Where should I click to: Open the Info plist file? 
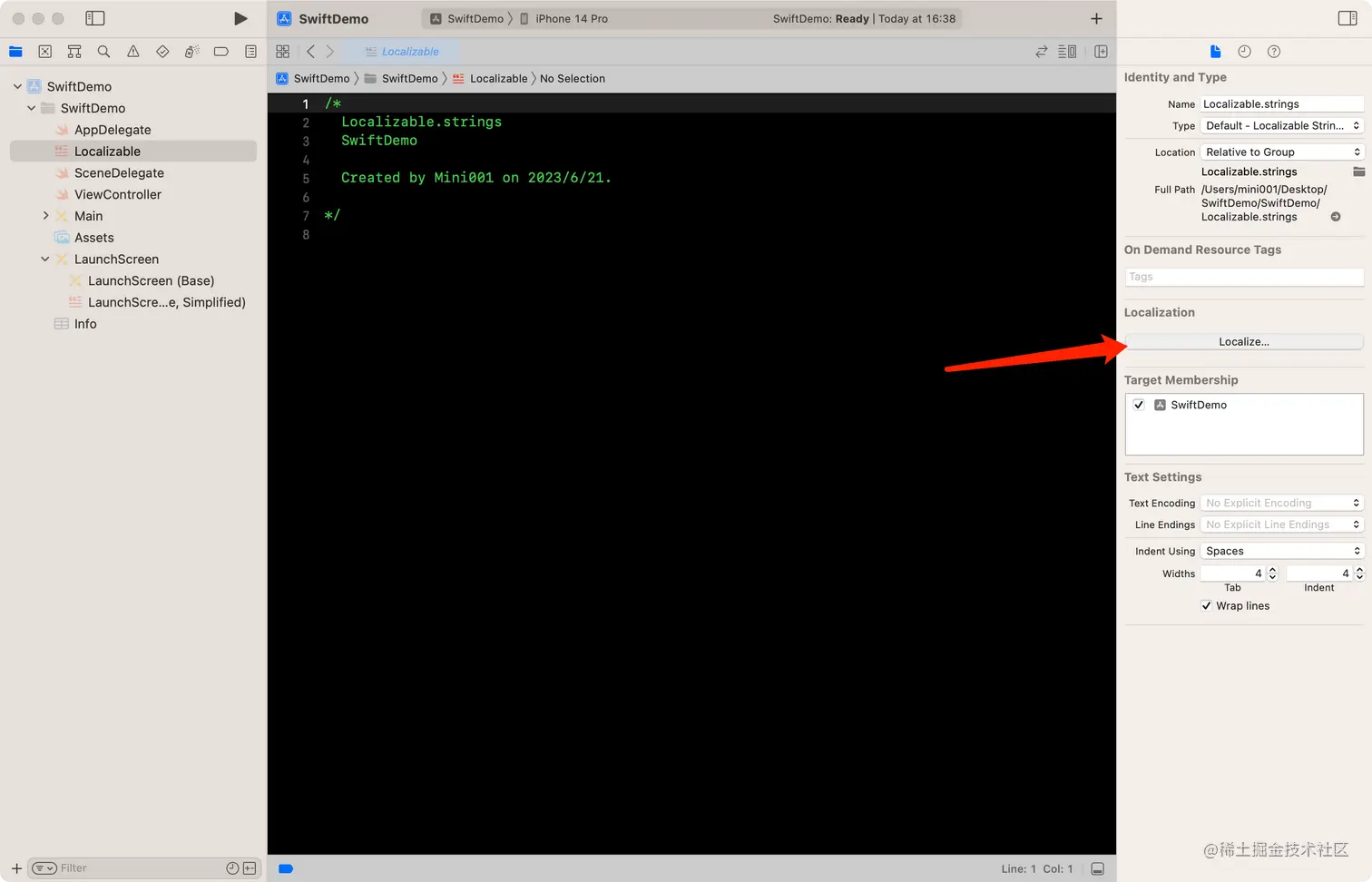pos(85,324)
